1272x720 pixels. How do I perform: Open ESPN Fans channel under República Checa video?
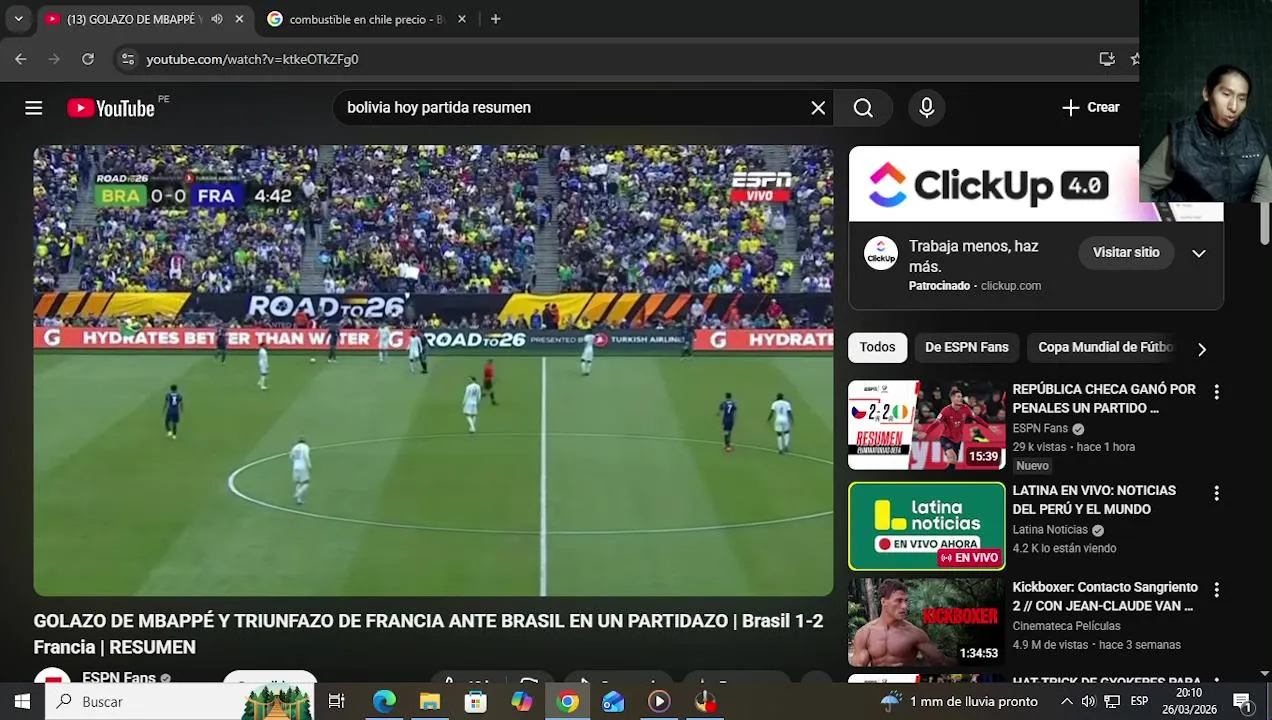(x=1040, y=428)
